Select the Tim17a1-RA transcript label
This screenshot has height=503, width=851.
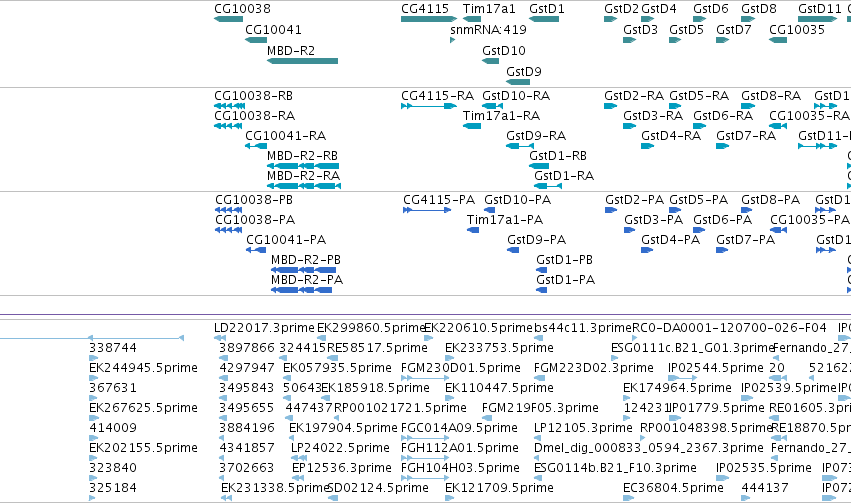tap(501, 116)
